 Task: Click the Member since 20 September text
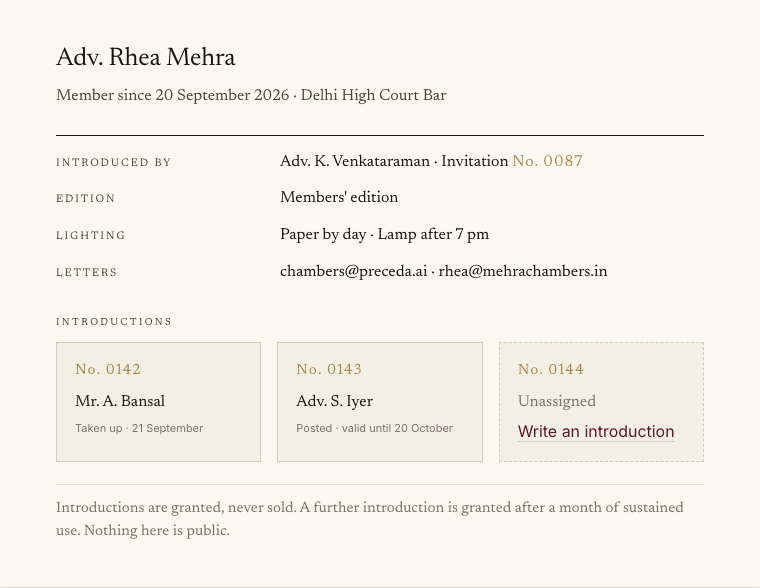click(x=173, y=95)
